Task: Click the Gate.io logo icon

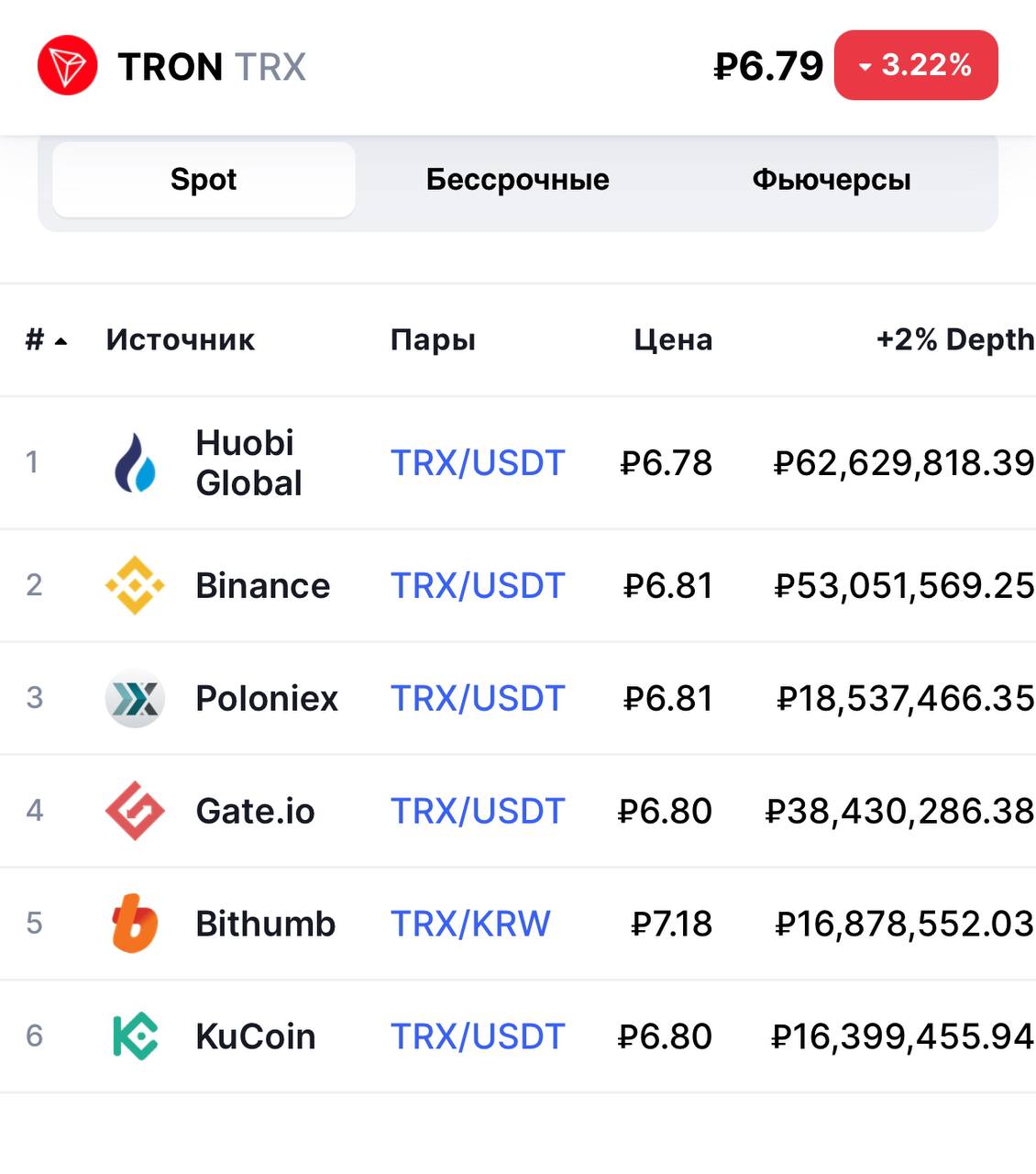Action: (x=135, y=811)
